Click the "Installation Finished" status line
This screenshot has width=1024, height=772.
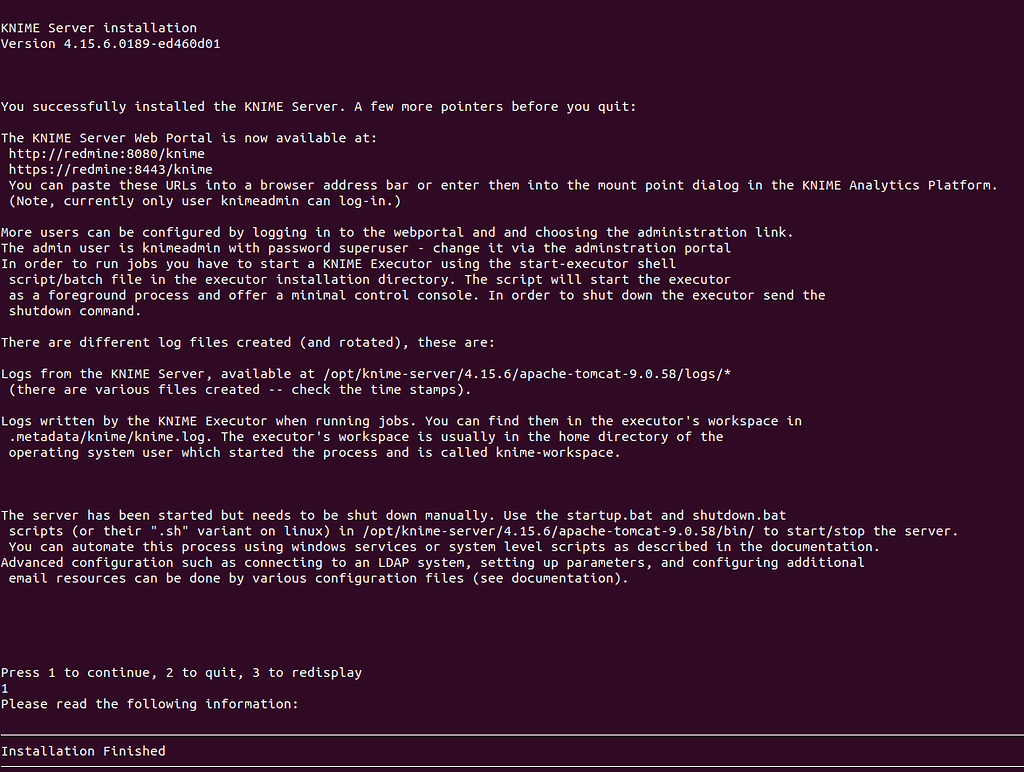tap(83, 751)
